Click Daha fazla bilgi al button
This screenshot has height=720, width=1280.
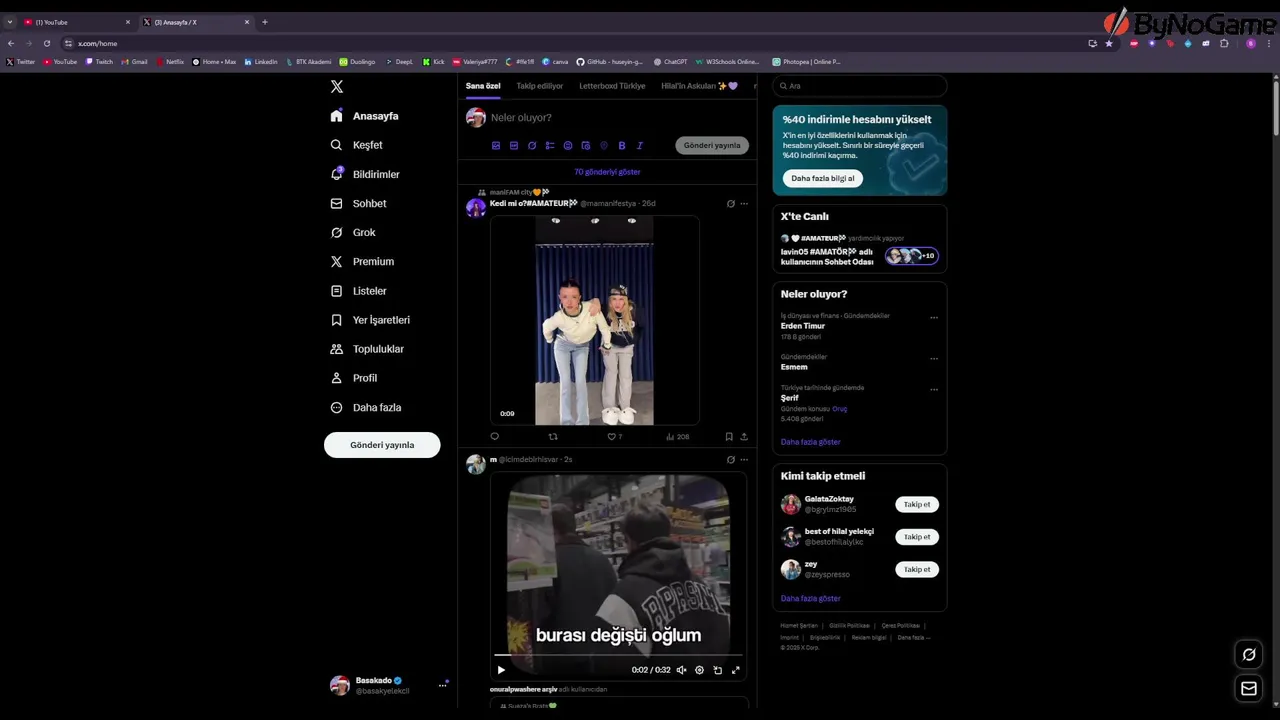click(823, 178)
